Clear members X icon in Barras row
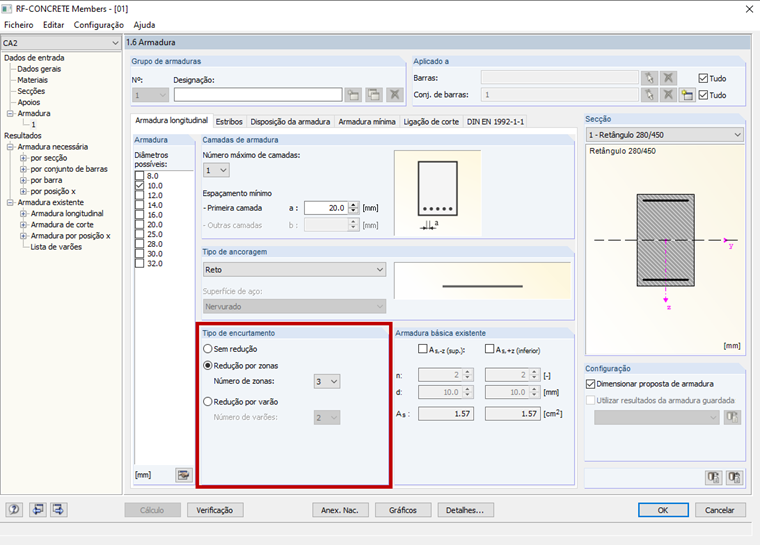Screen dimensions: 760x545 (668, 78)
